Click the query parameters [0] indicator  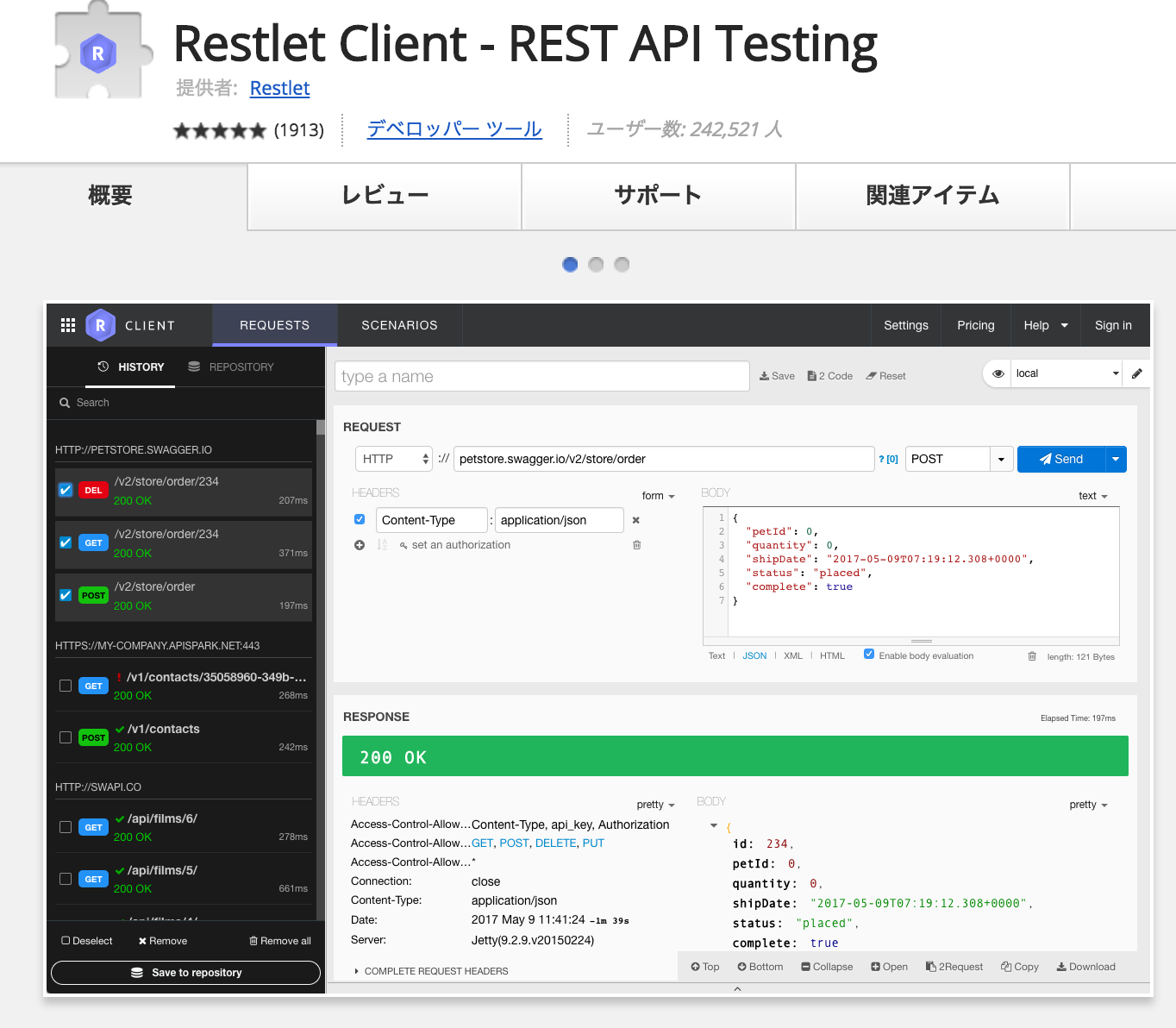888,460
